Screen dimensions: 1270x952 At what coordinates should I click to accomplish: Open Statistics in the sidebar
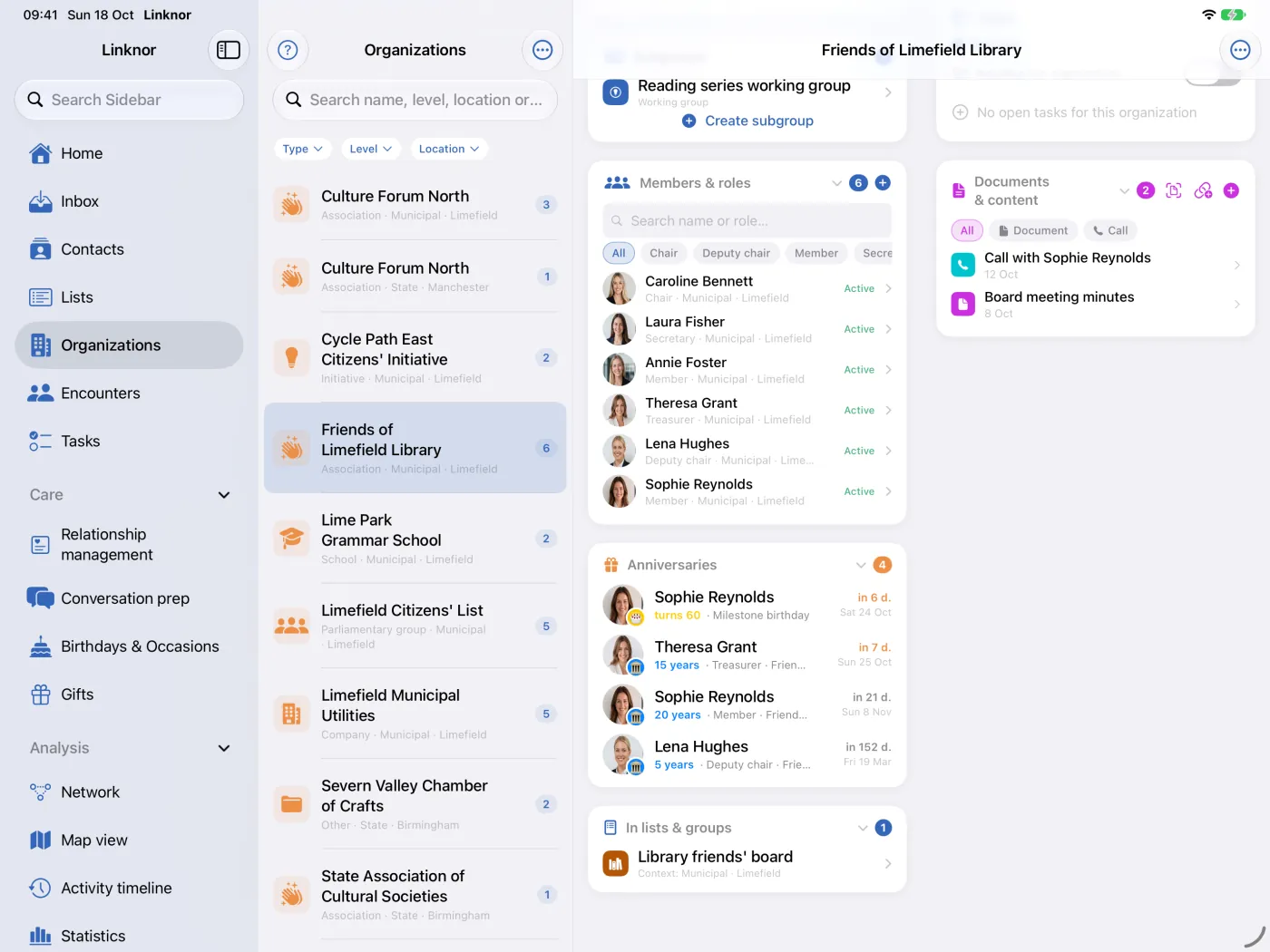point(129,936)
